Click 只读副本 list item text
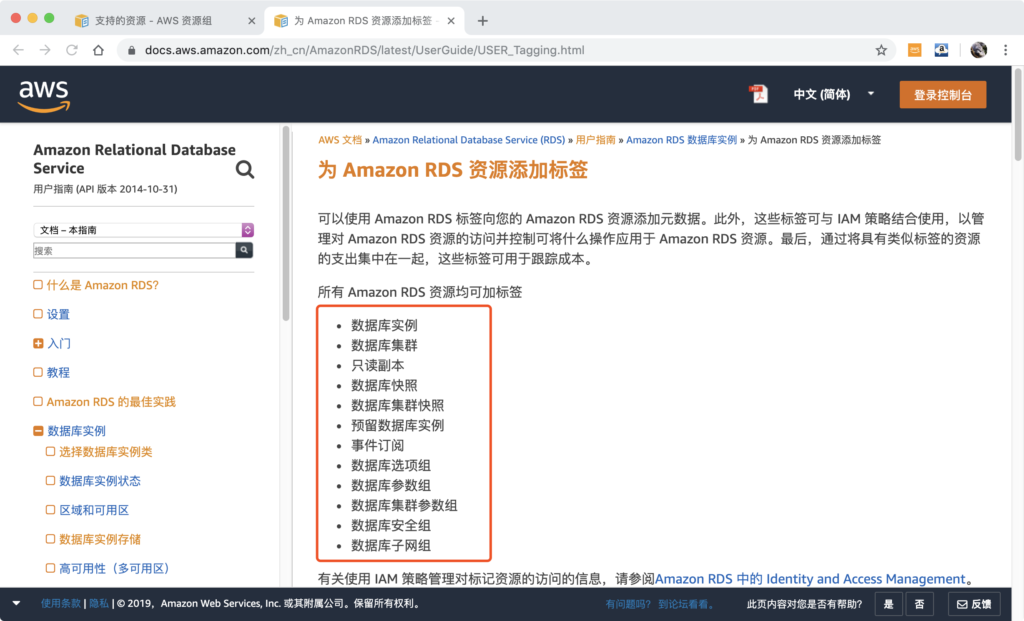This screenshot has width=1024, height=621. tap(377, 366)
